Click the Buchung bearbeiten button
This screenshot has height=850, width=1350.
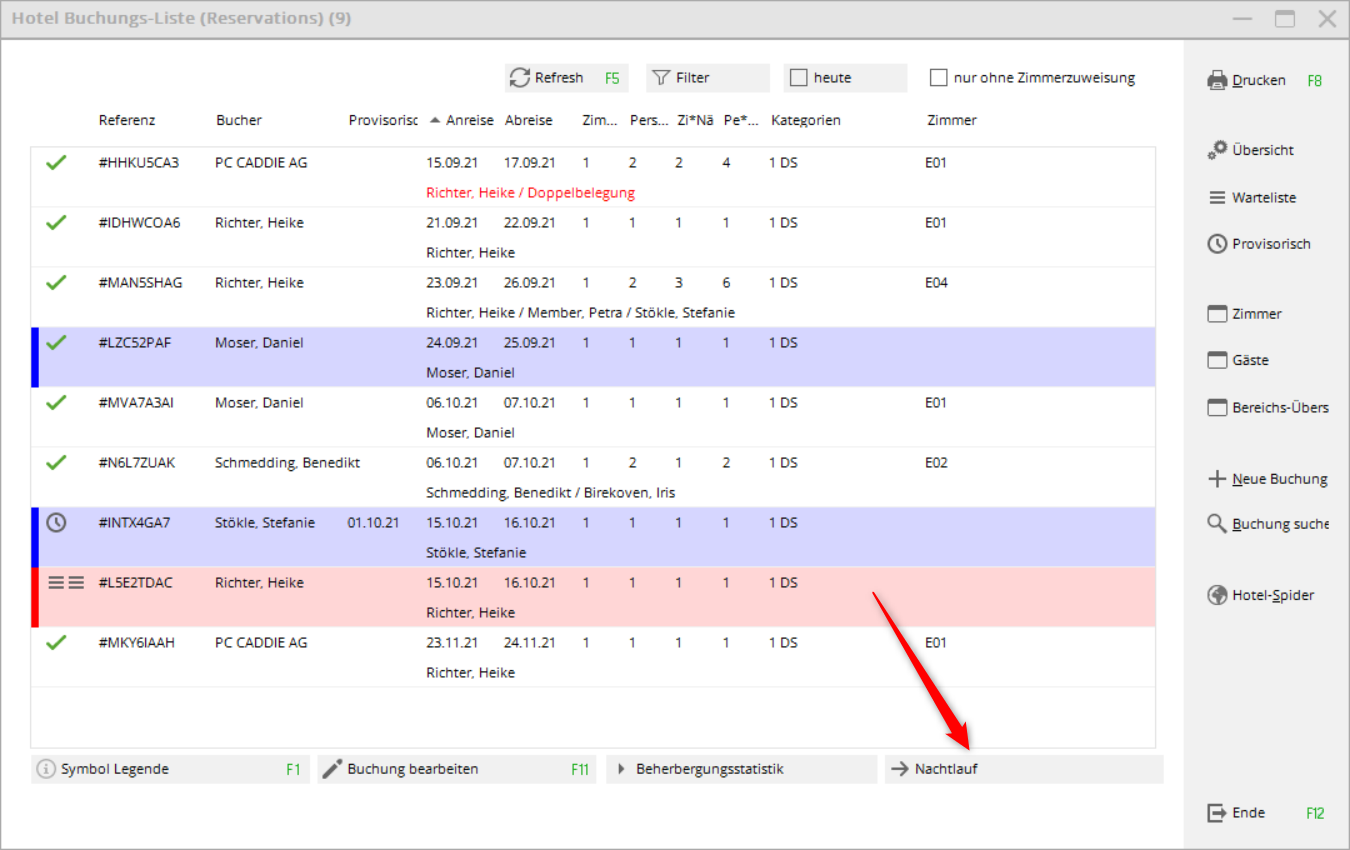[456, 769]
